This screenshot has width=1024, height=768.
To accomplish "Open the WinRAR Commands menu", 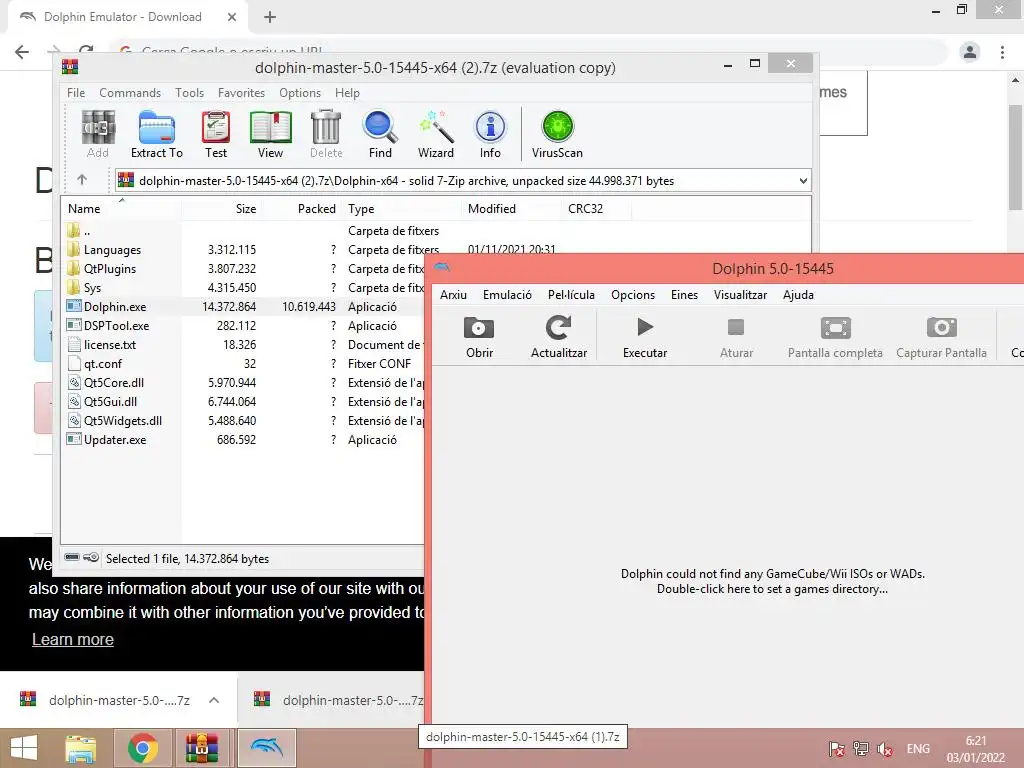I will coord(130,93).
